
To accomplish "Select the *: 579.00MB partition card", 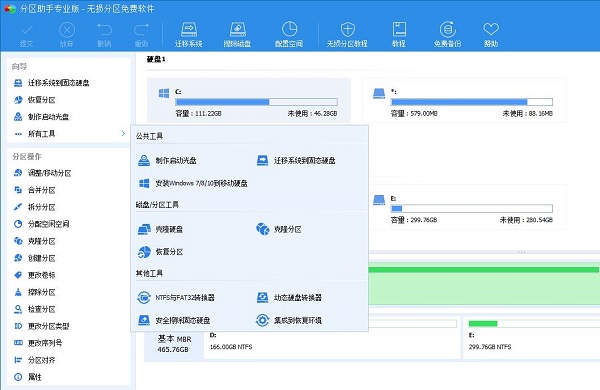I will click(464, 100).
